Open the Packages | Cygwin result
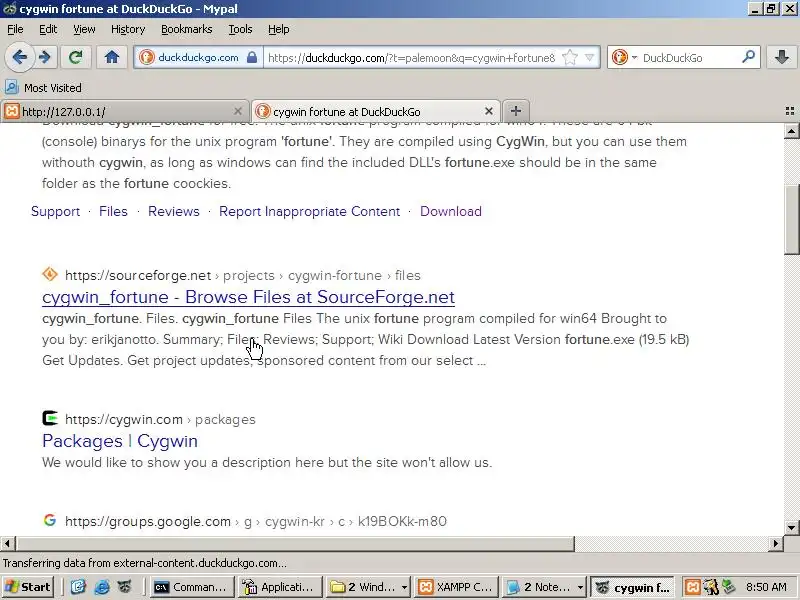 click(x=120, y=441)
